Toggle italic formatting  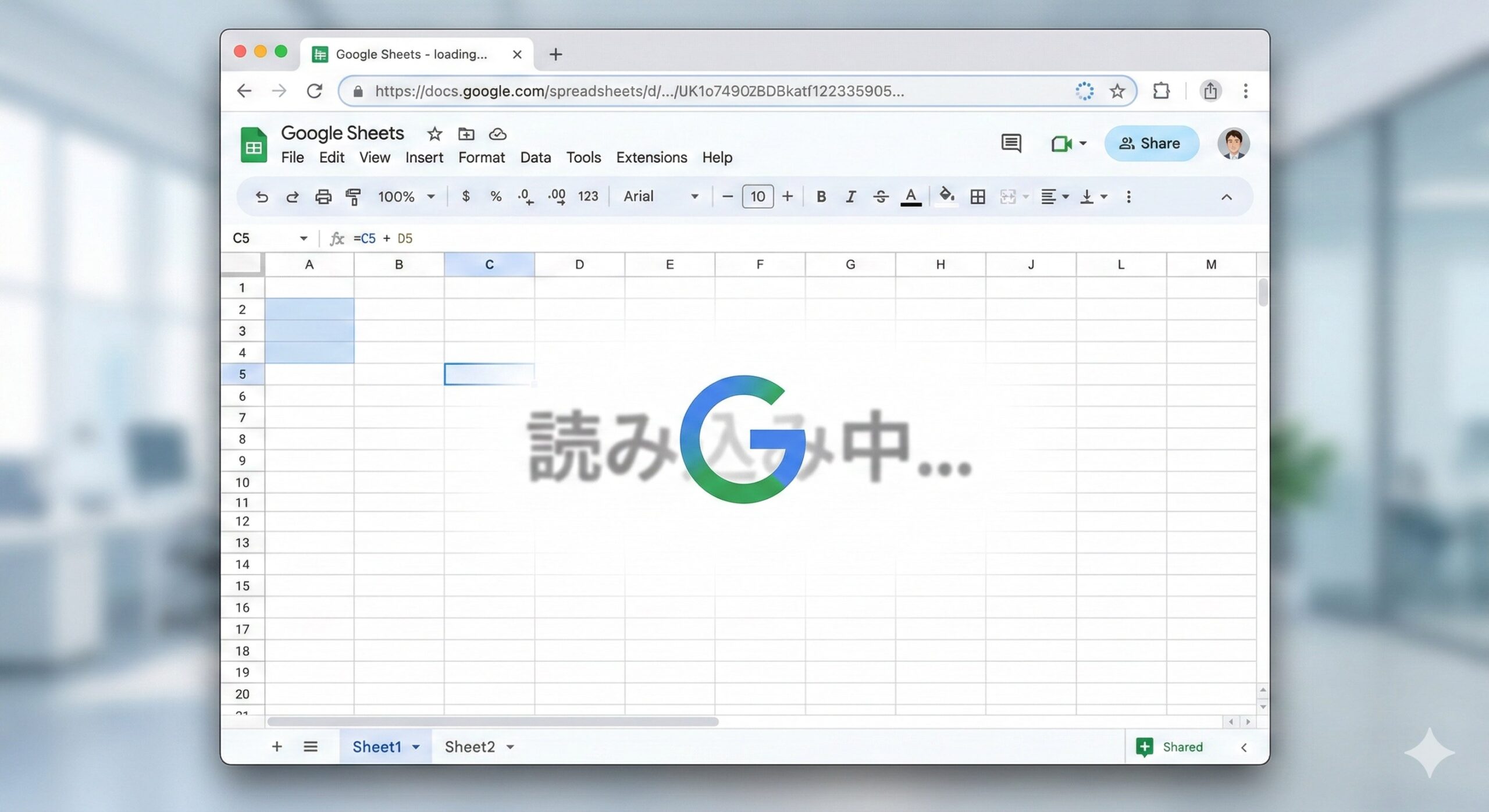coord(850,197)
